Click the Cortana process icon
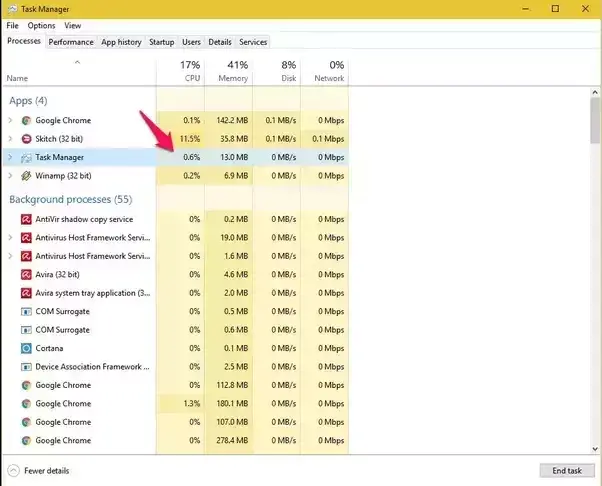The height and width of the screenshot is (486, 602). (26, 348)
